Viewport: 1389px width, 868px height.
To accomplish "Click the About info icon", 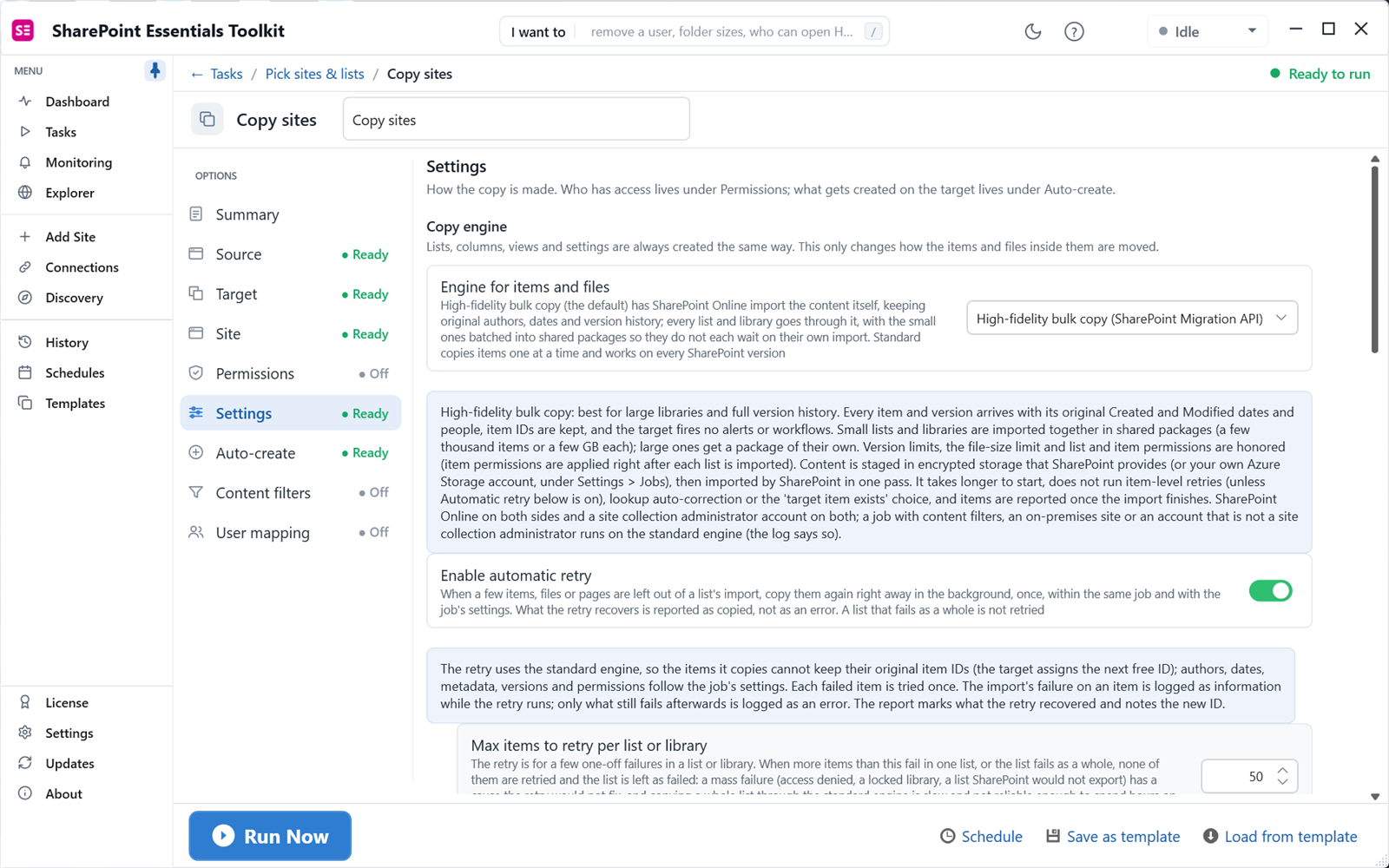I will [25, 793].
